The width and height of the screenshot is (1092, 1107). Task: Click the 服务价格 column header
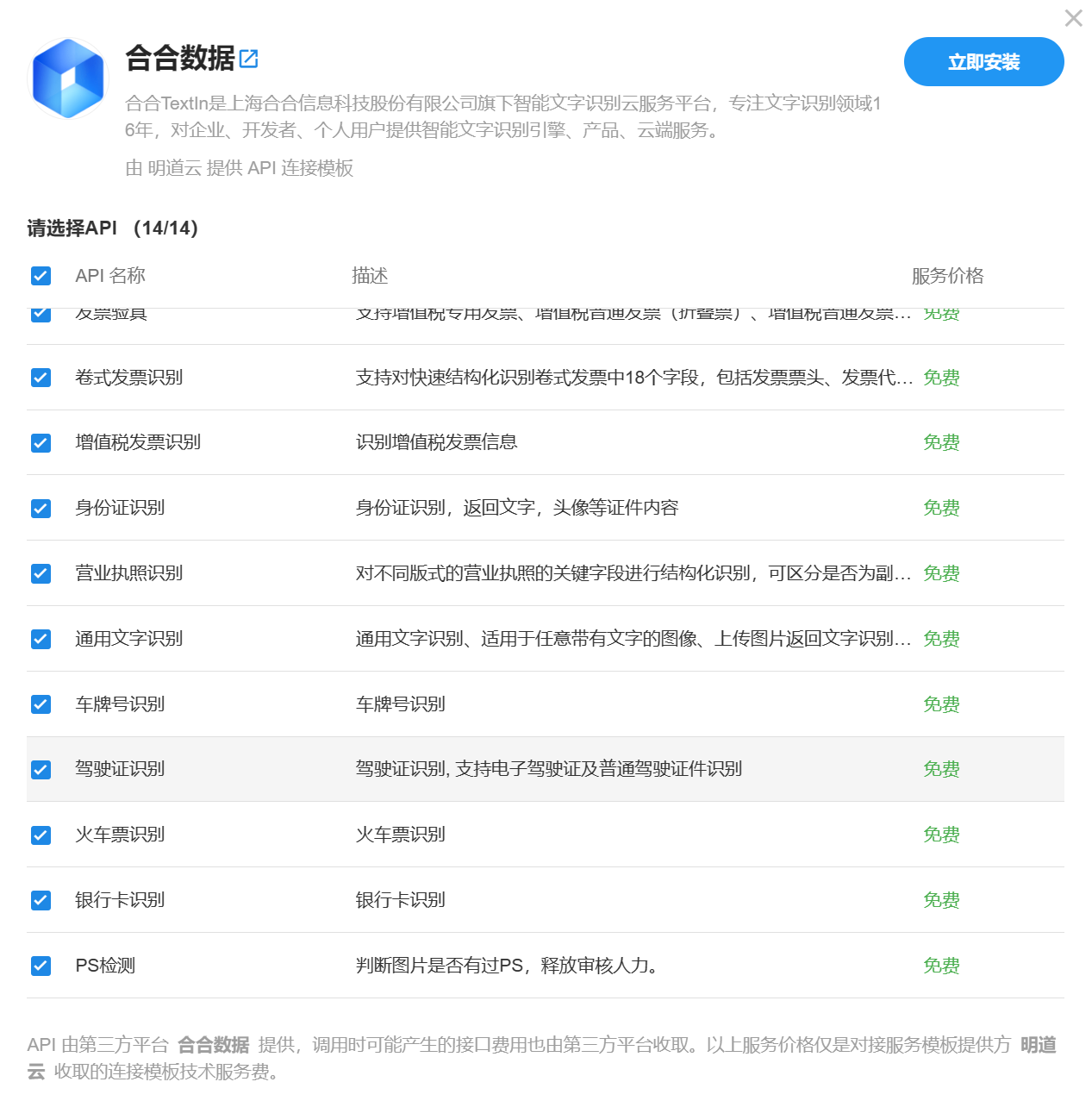pos(947,276)
